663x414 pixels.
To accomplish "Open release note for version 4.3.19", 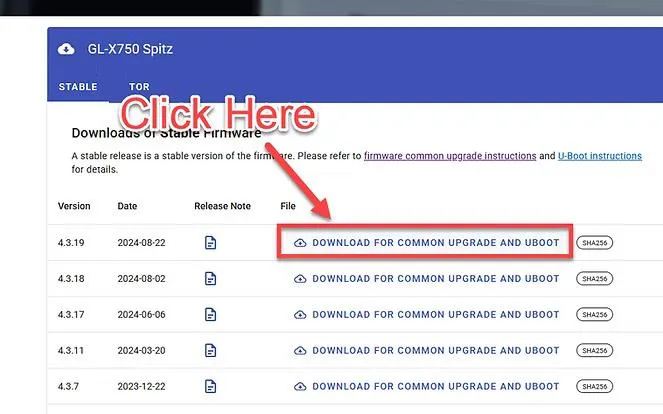I will click(x=211, y=243).
